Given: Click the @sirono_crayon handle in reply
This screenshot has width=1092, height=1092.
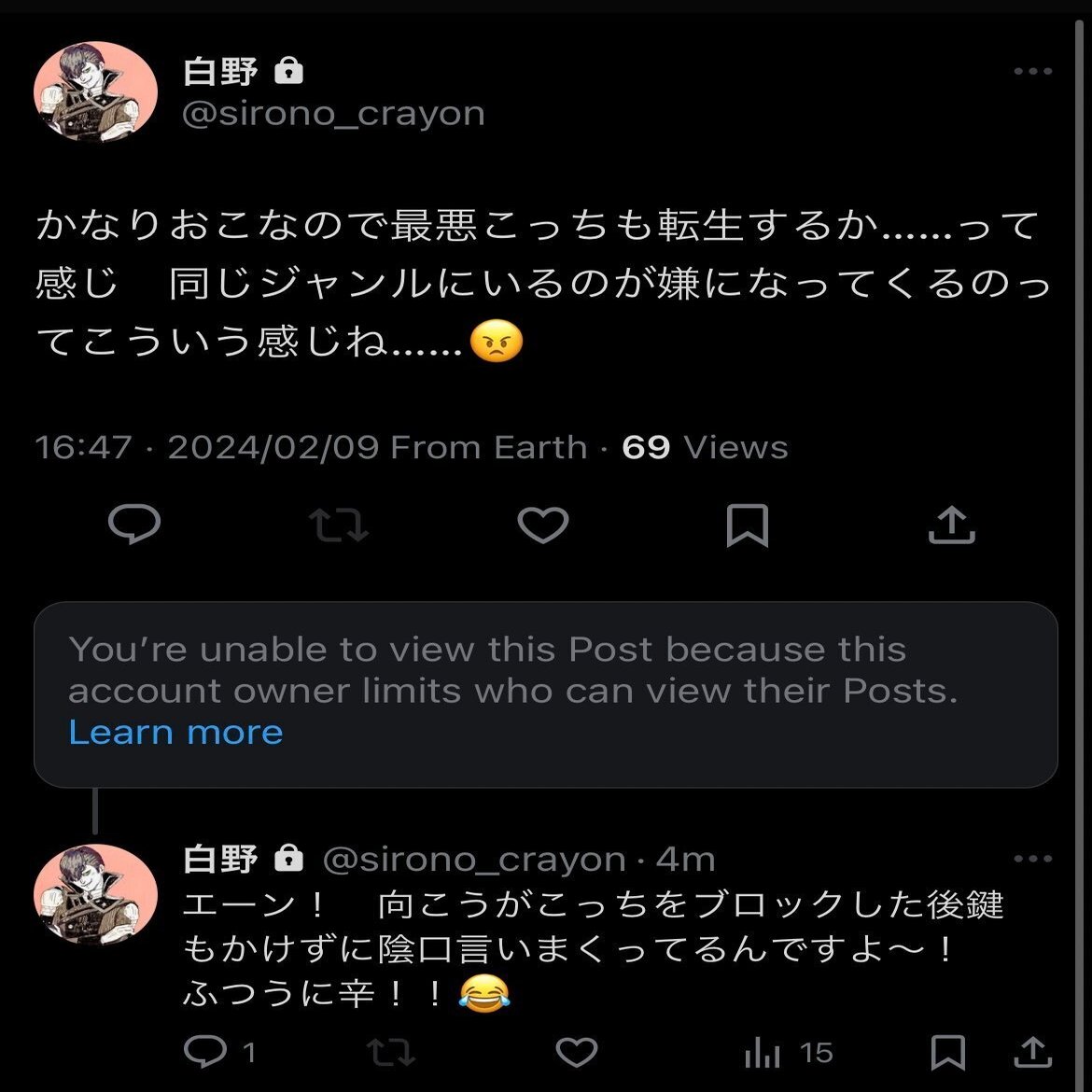Looking at the screenshot, I should coord(473,860).
